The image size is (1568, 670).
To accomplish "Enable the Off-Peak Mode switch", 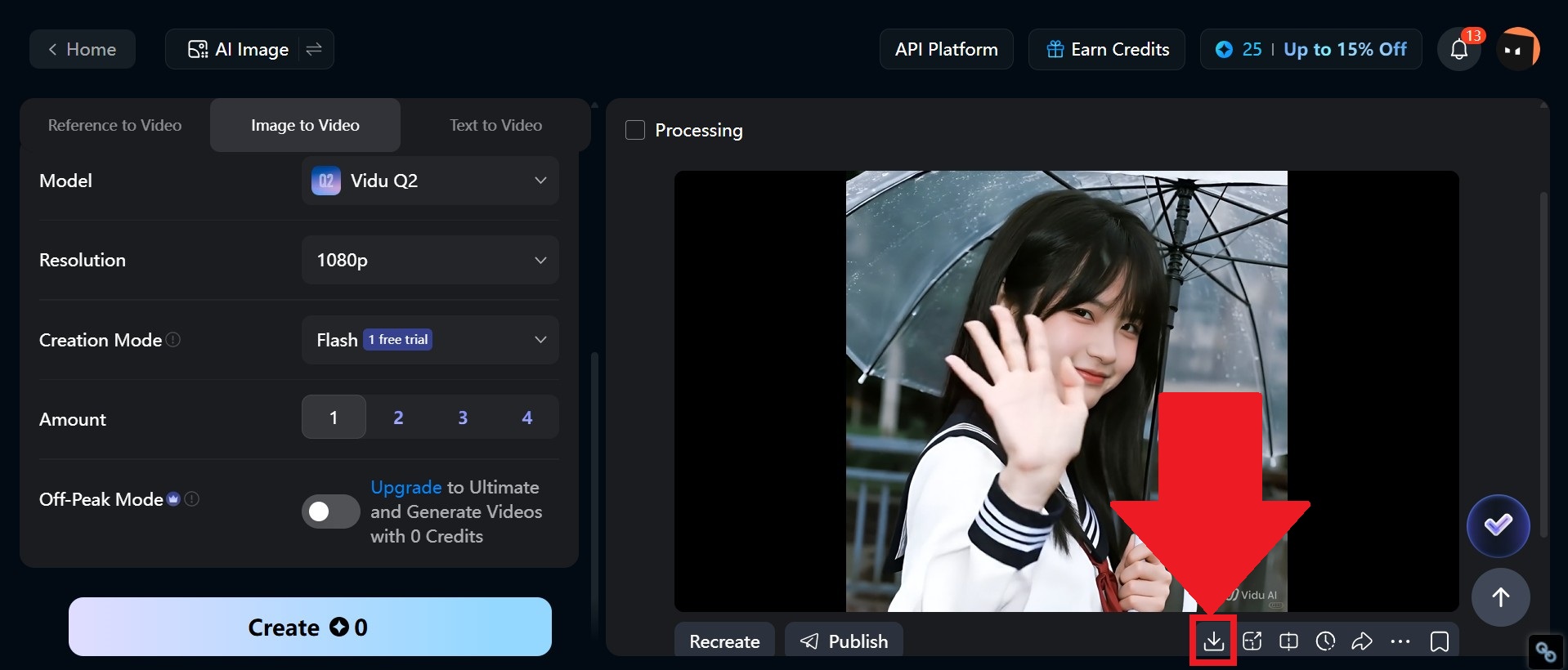I will coord(330,511).
